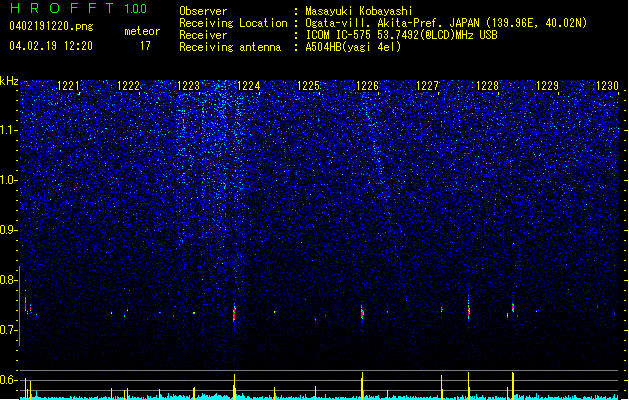Click the 1221 time marker
629x400 pixels.
pos(68,86)
